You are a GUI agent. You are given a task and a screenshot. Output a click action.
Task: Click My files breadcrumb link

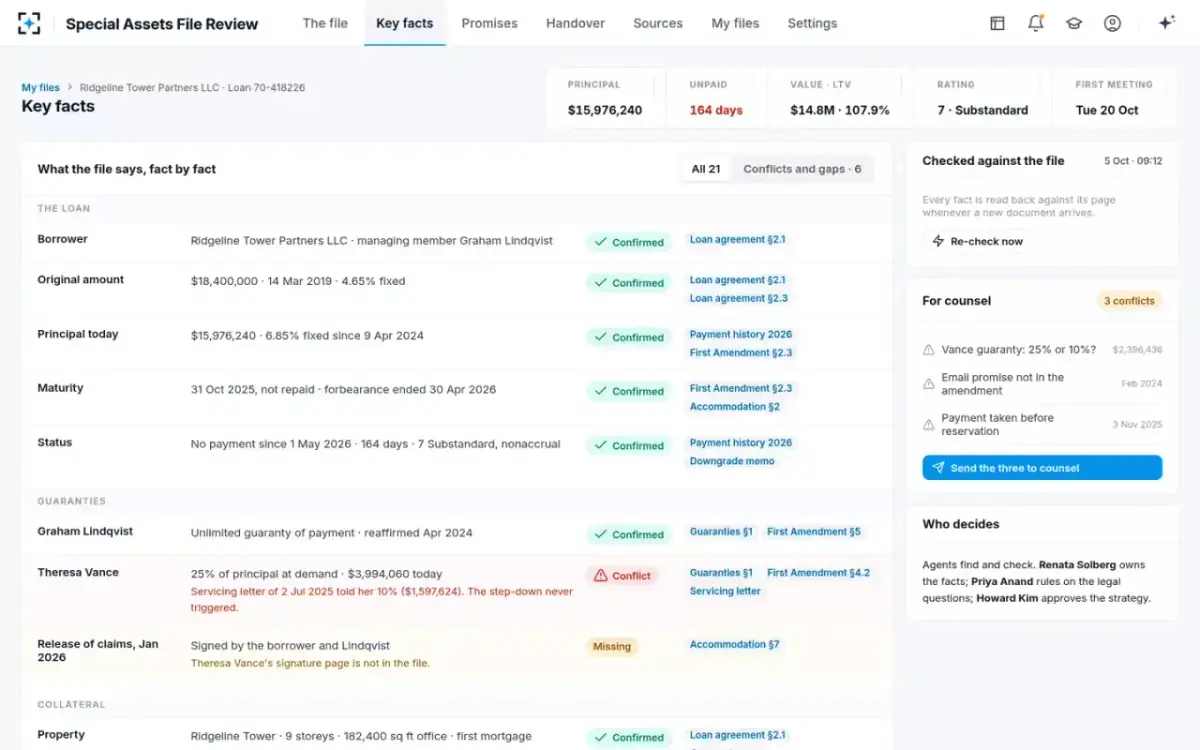coord(40,88)
